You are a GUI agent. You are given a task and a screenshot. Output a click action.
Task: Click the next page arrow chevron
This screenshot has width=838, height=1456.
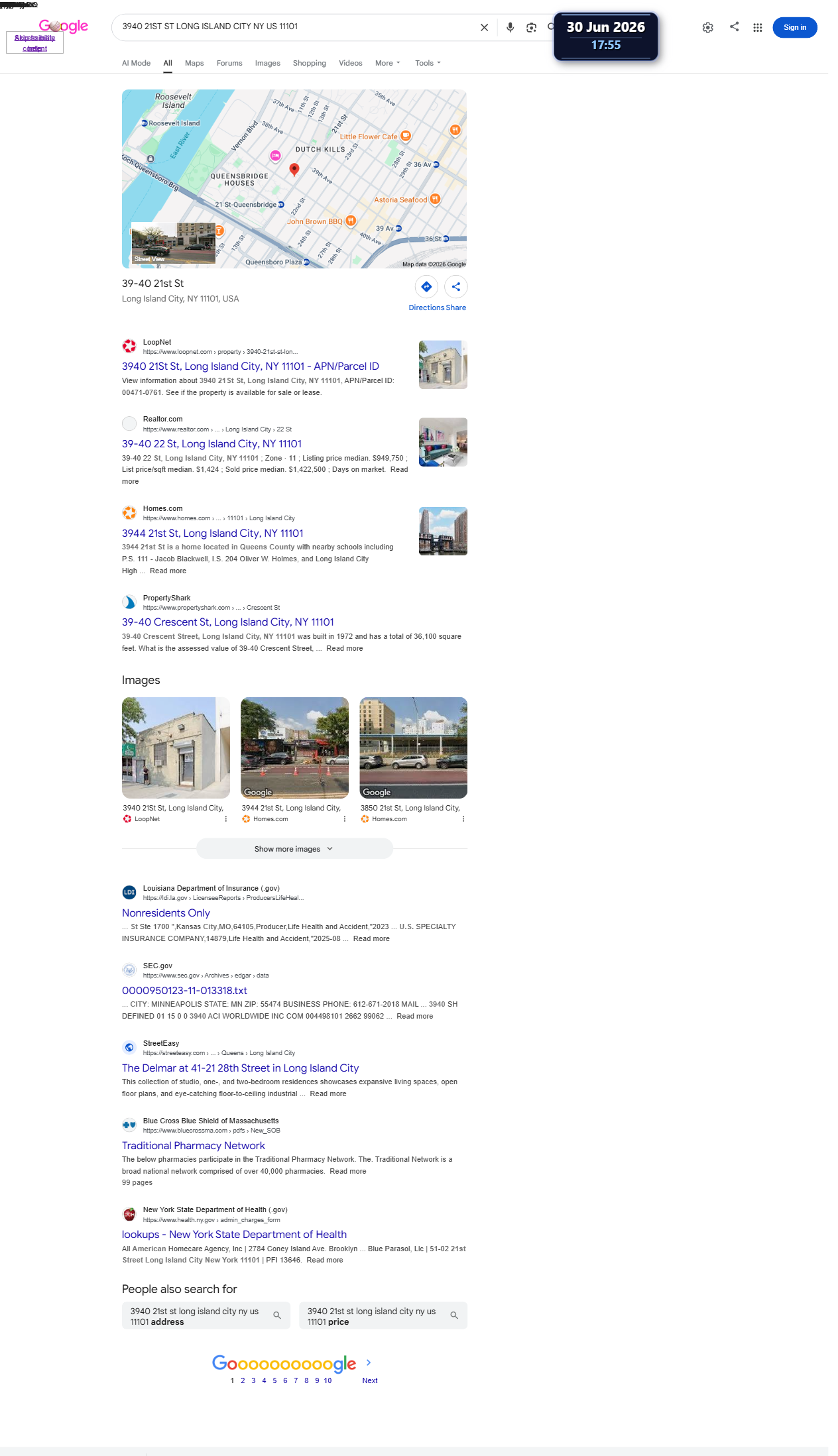[369, 1363]
